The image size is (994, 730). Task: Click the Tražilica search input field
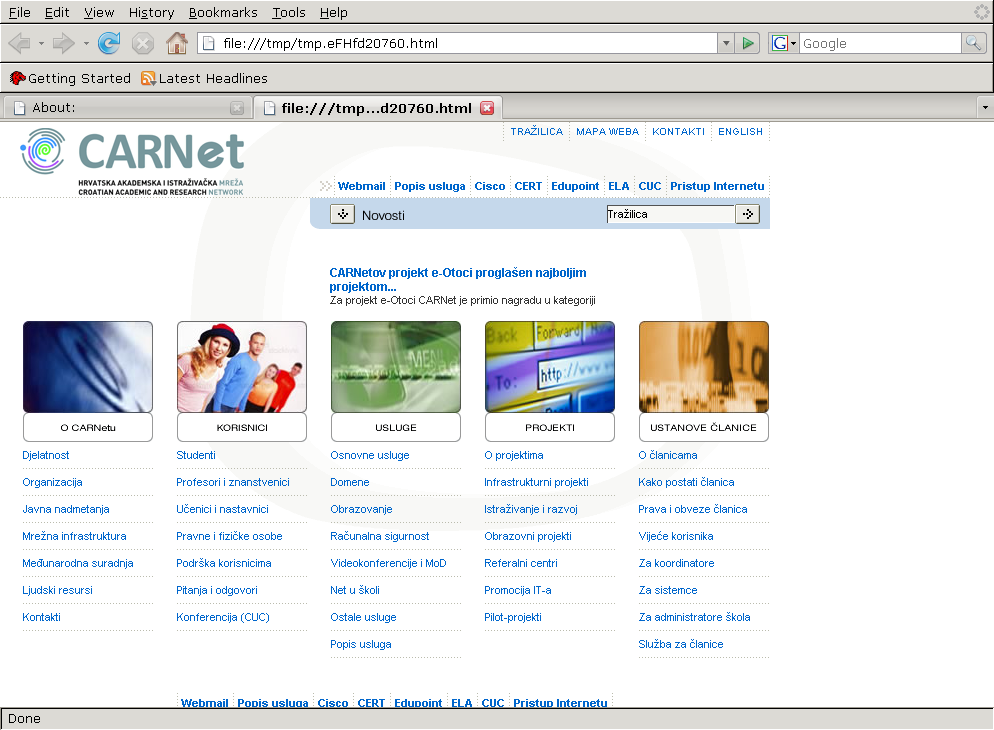[x=671, y=214]
